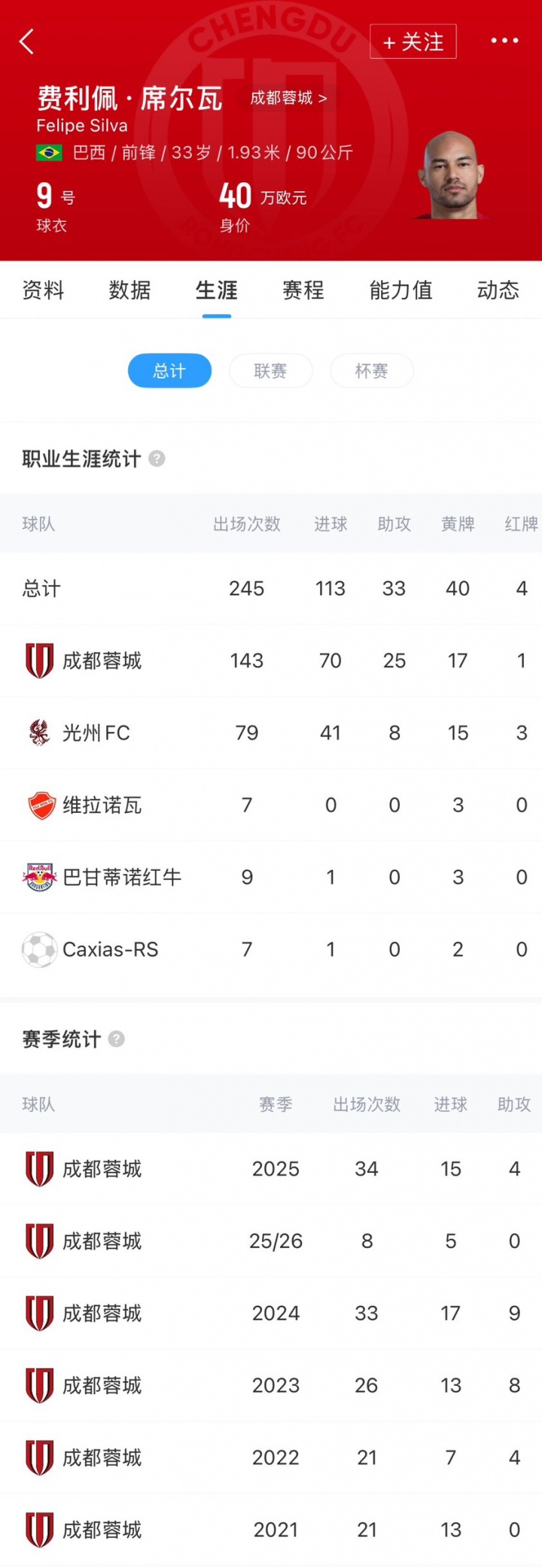Tap Felipe Silva's player portrait

452,177
